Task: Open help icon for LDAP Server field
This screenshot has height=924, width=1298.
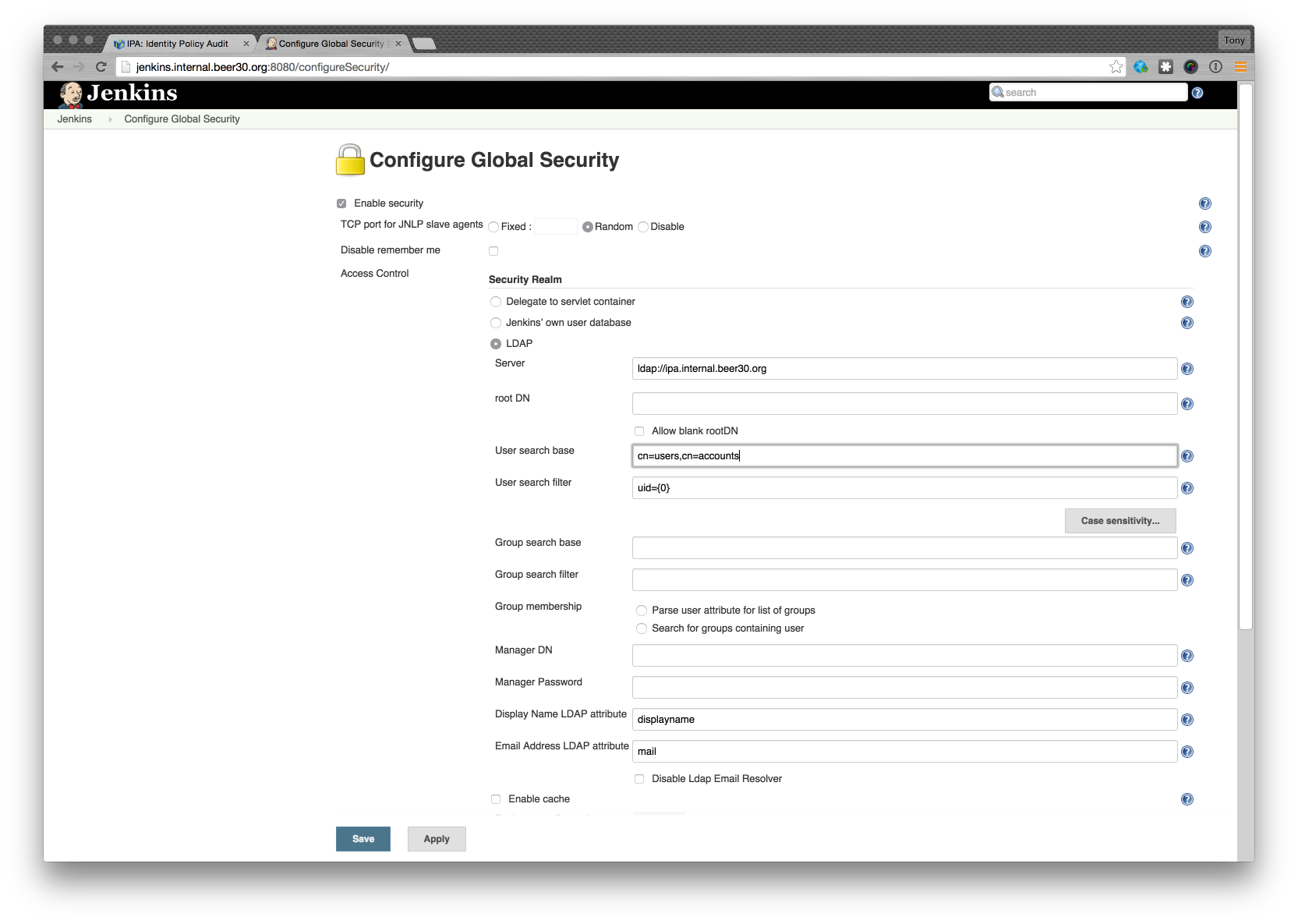Action: click(1187, 369)
